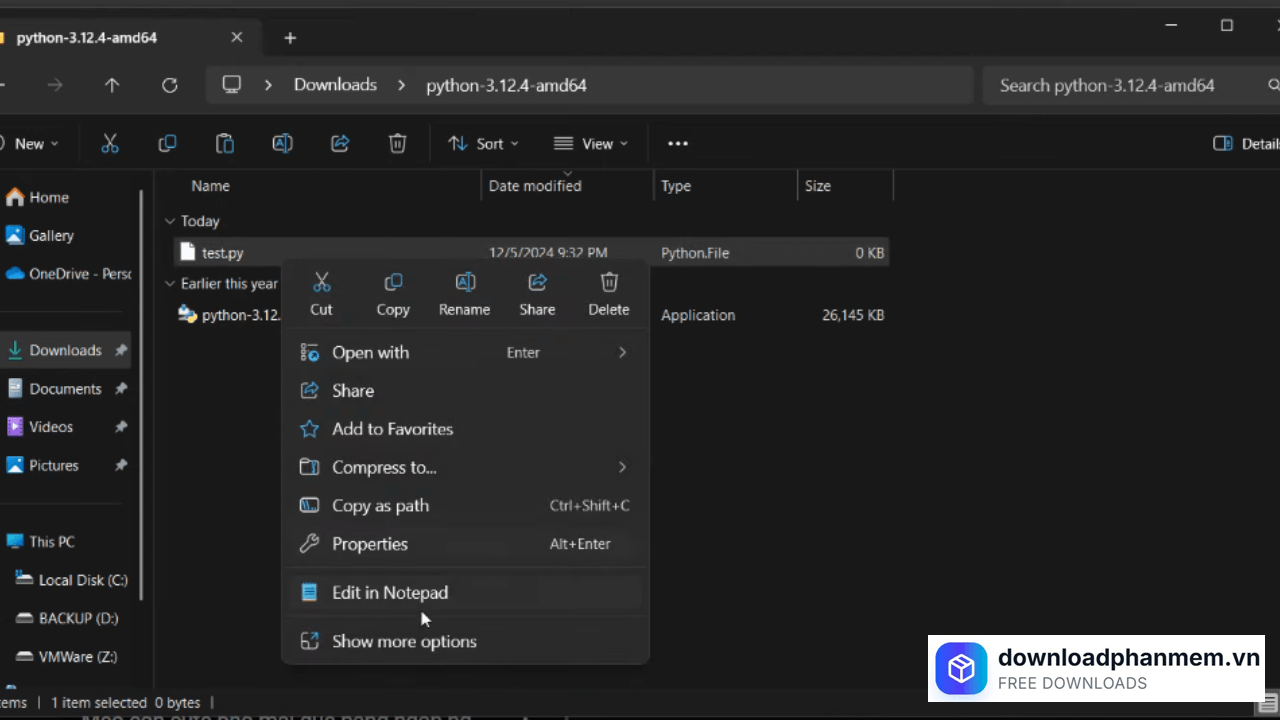
Task: Select the toolbar Rename icon
Action: (283, 144)
